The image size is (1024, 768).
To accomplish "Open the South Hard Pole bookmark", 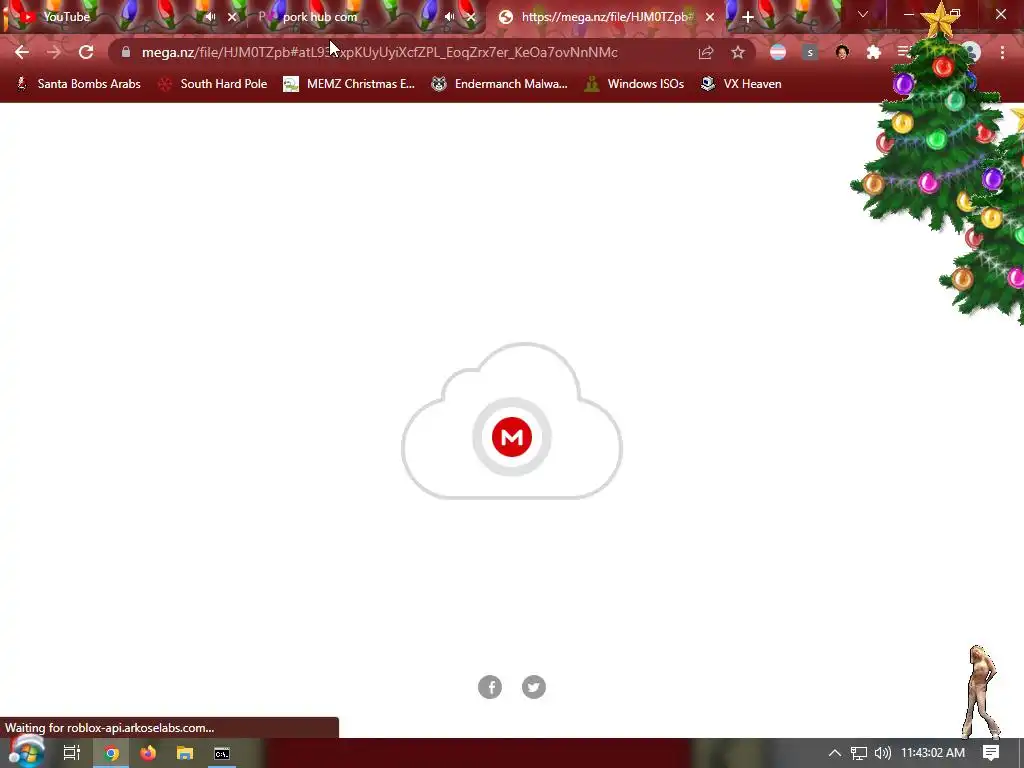I will [x=213, y=84].
